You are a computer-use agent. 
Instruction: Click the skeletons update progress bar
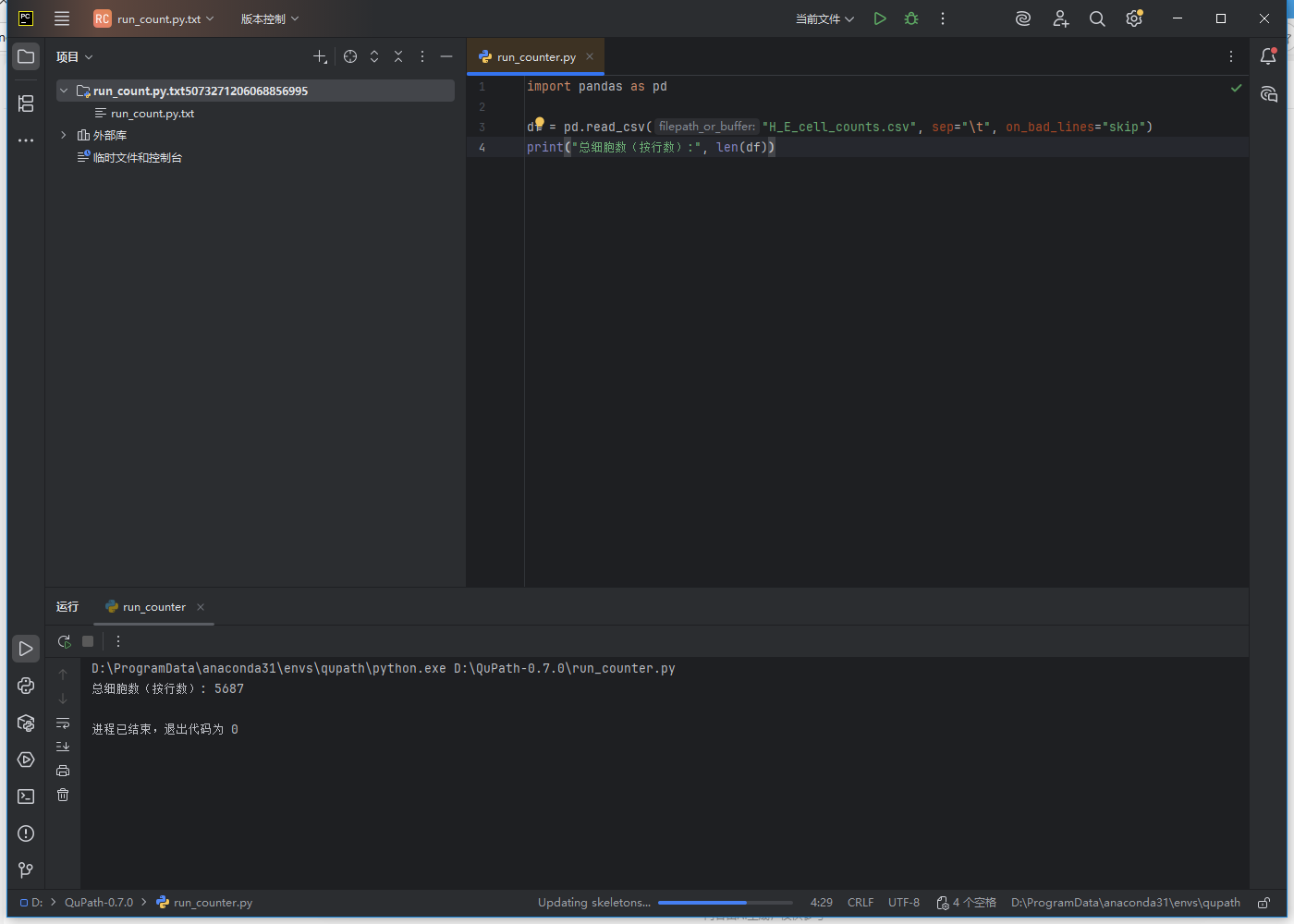coord(725,902)
